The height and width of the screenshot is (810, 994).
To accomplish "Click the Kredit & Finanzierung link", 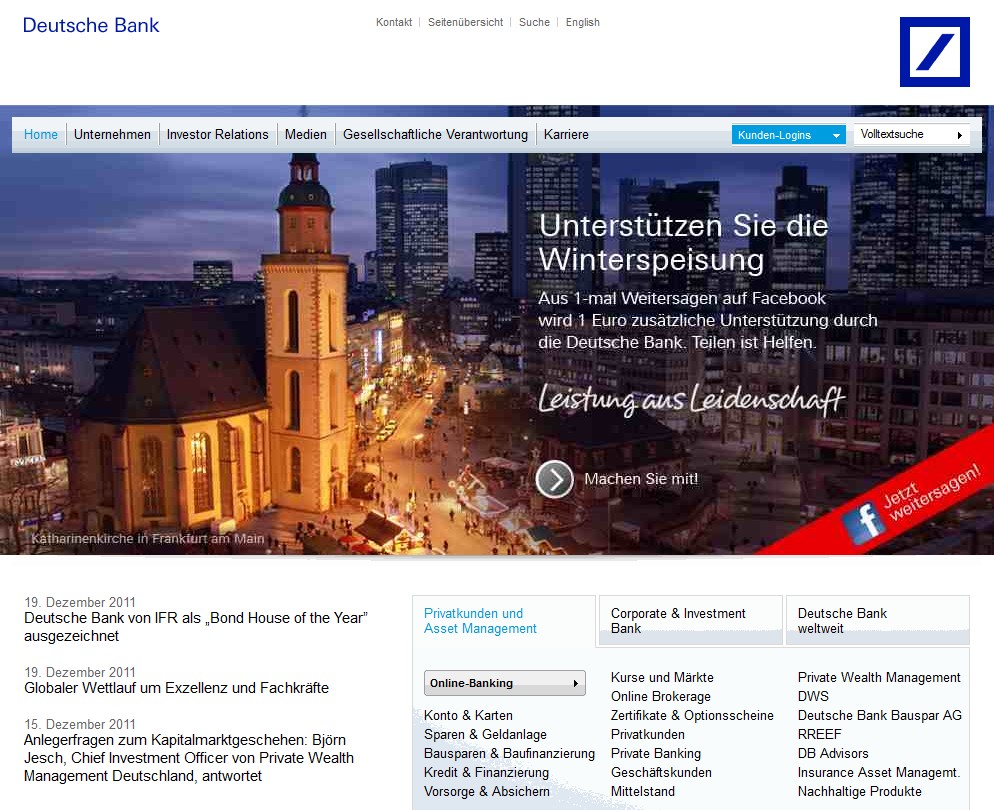I will point(486,773).
